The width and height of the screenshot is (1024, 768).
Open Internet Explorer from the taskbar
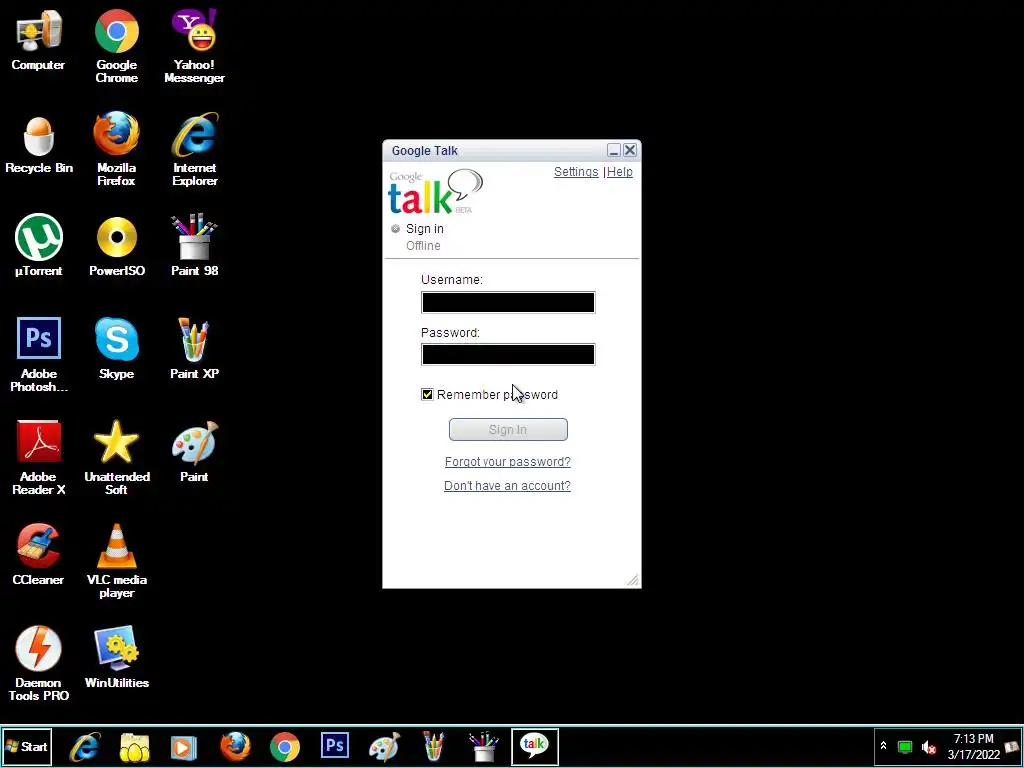[x=84, y=746]
